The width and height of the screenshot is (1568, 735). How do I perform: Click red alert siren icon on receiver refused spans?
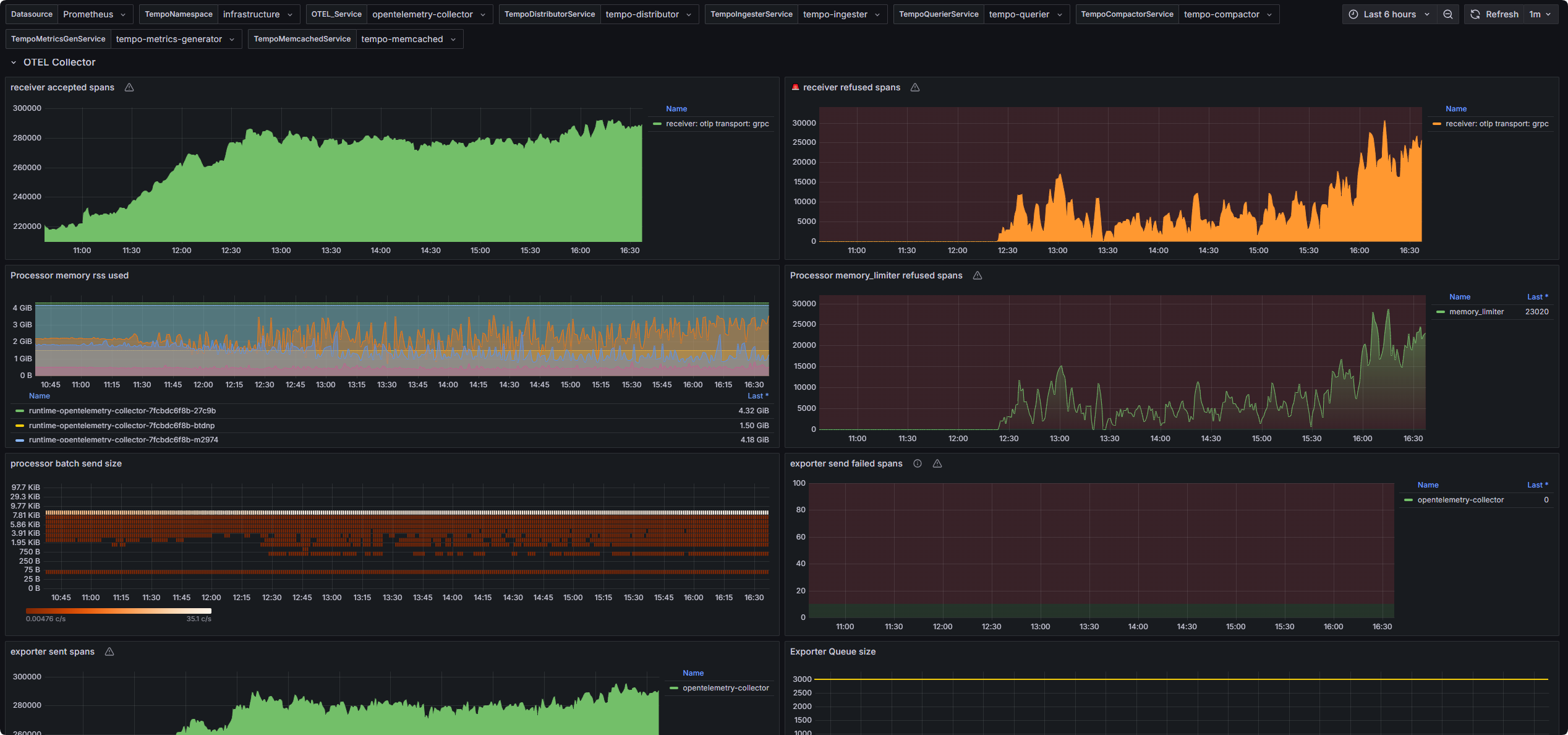[x=795, y=87]
